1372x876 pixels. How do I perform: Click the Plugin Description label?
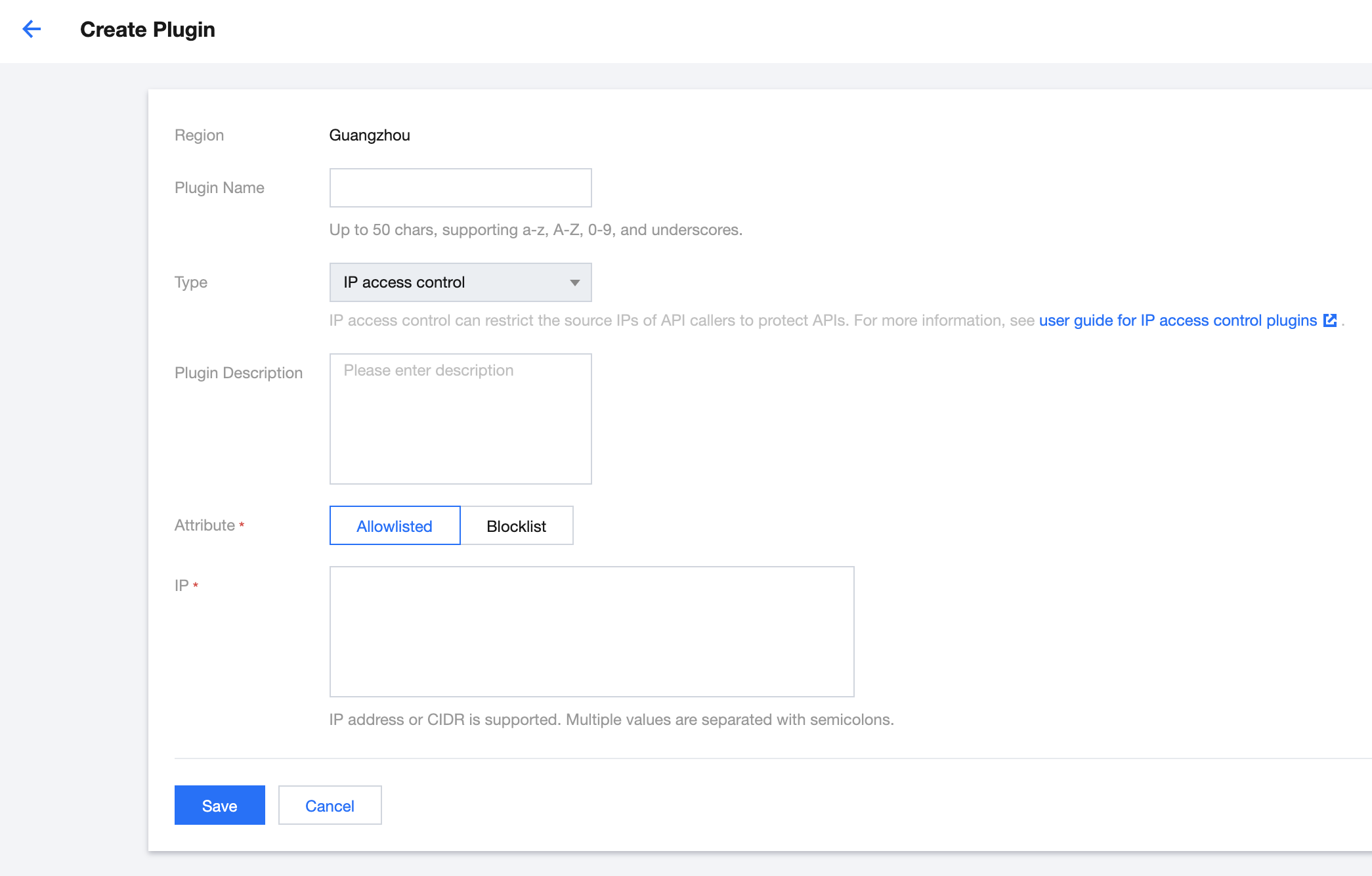238,373
